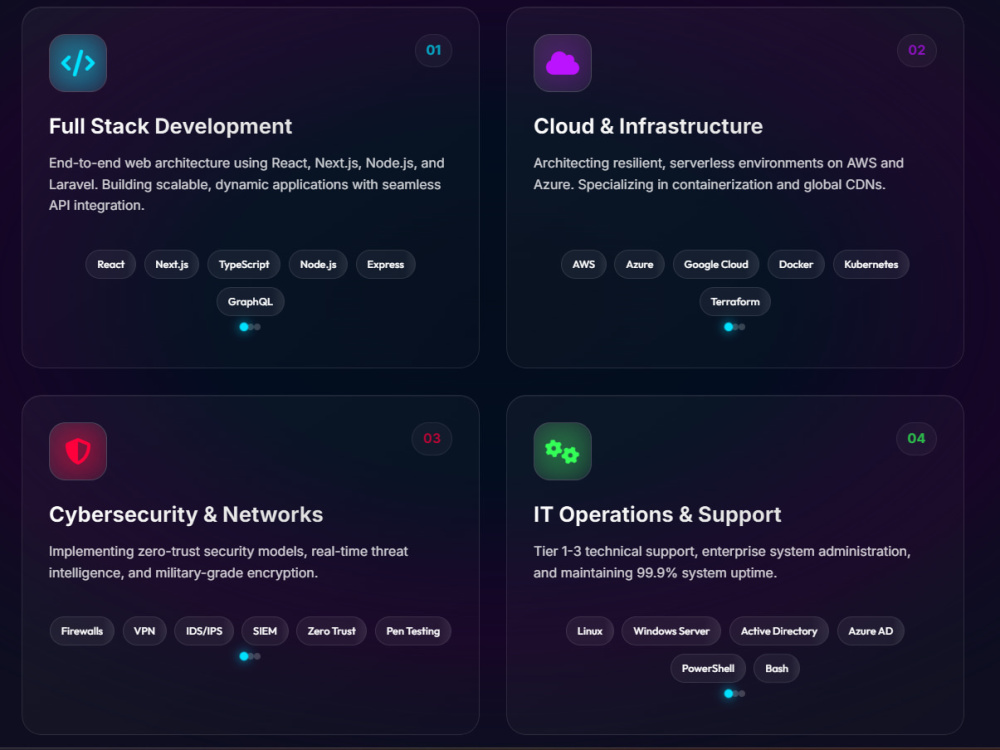Image resolution: width=1000 pixels, height=750 pixels.
Task: Click the green gears icon
Action: [562, 451]
